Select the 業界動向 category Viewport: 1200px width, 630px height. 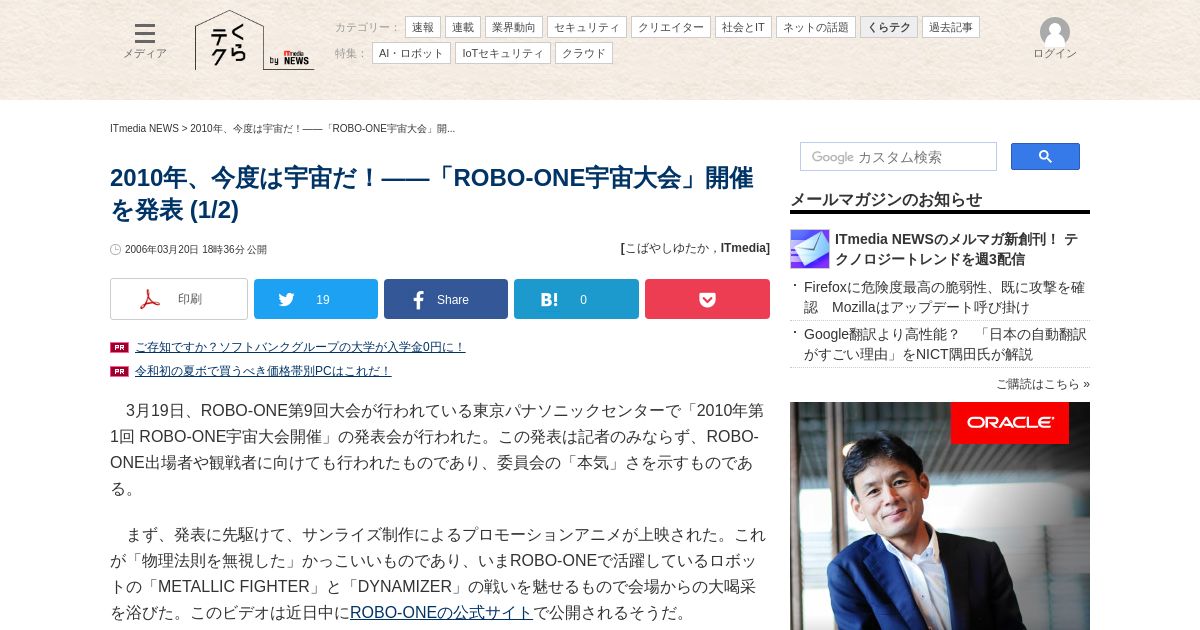(x=514, y=27)
